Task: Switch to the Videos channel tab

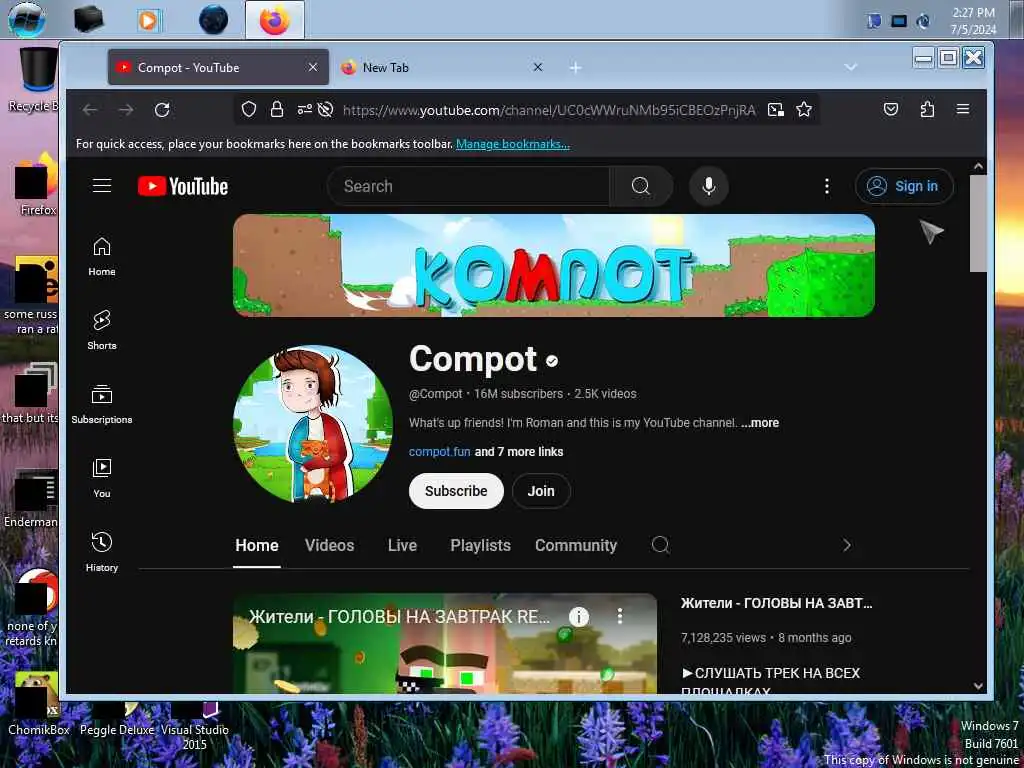Action: (329, 545)
